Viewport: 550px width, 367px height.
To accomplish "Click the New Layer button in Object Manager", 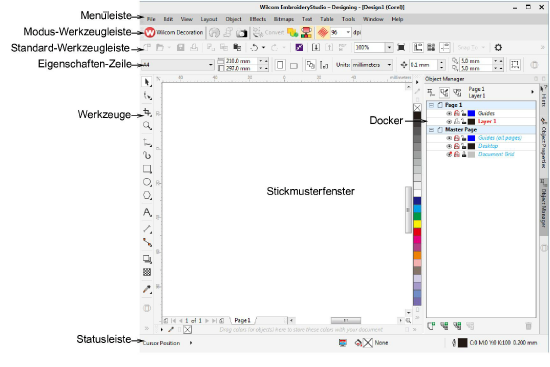I will (x=431, y=326).
